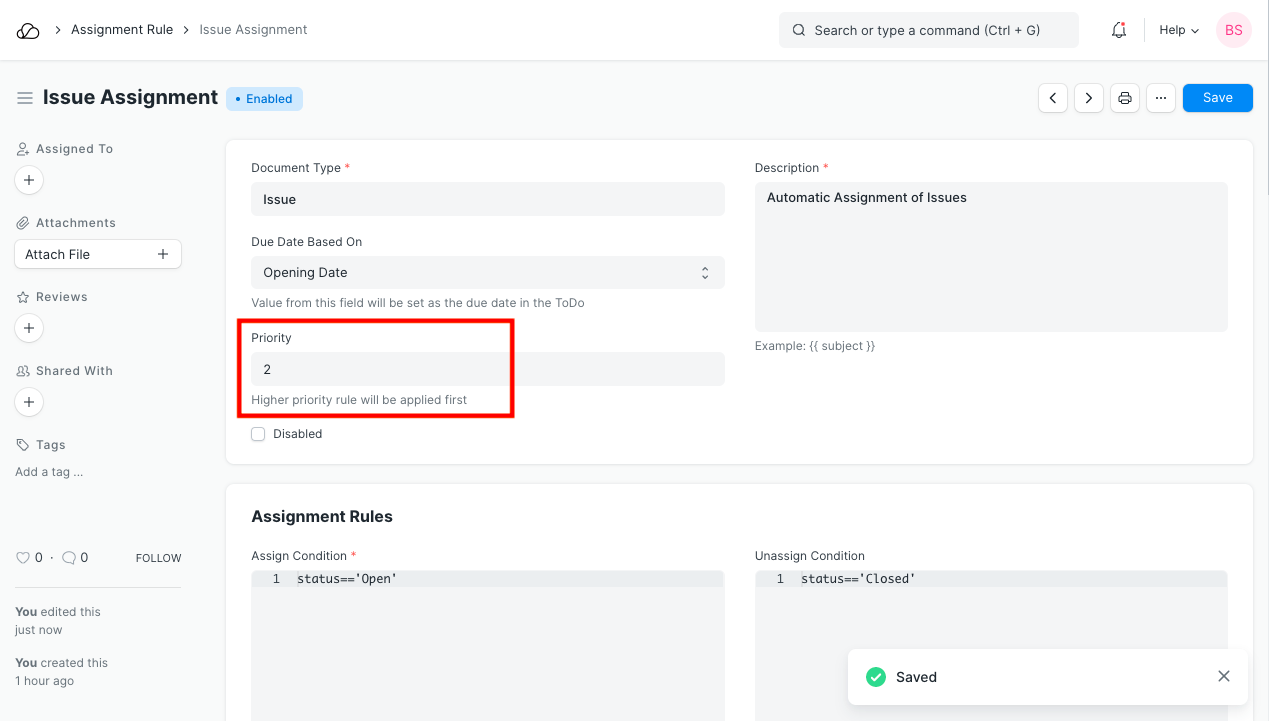
Task: Click the print icon
Action: coord(1125,98)
